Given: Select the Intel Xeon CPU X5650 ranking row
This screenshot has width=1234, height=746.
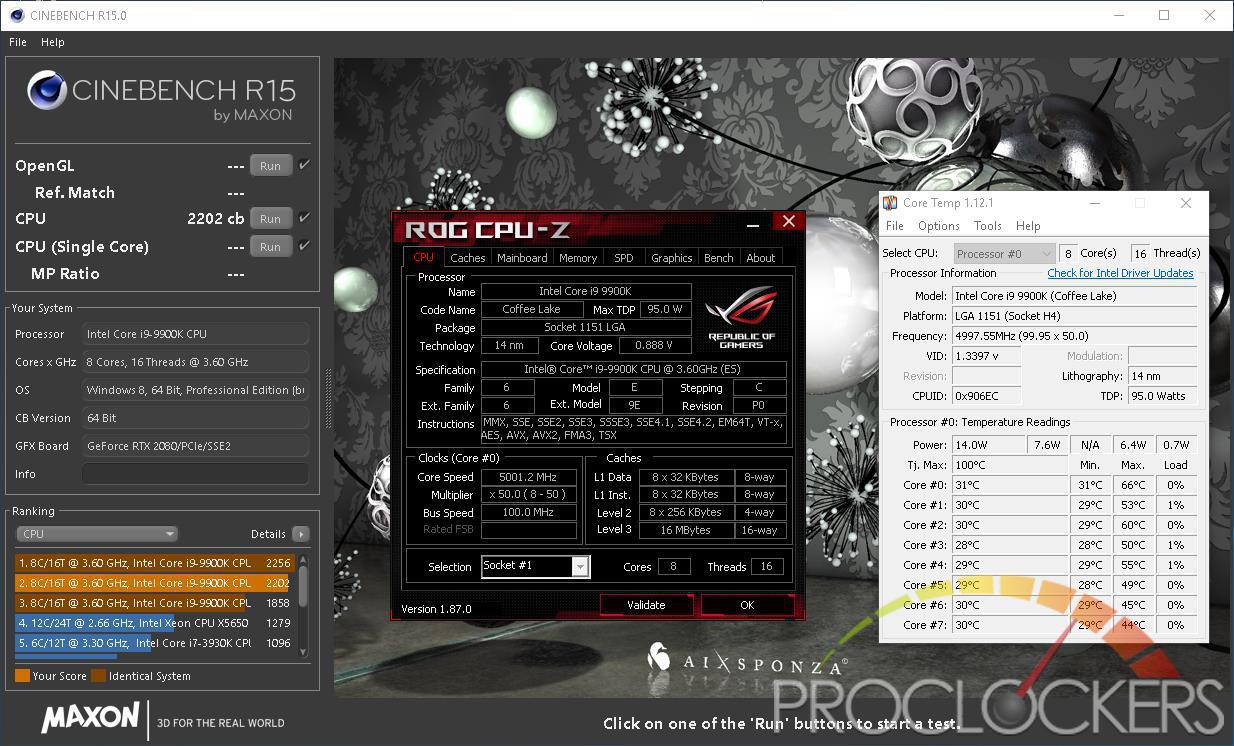Looking at the screenshot, I should tap(153, 623).
